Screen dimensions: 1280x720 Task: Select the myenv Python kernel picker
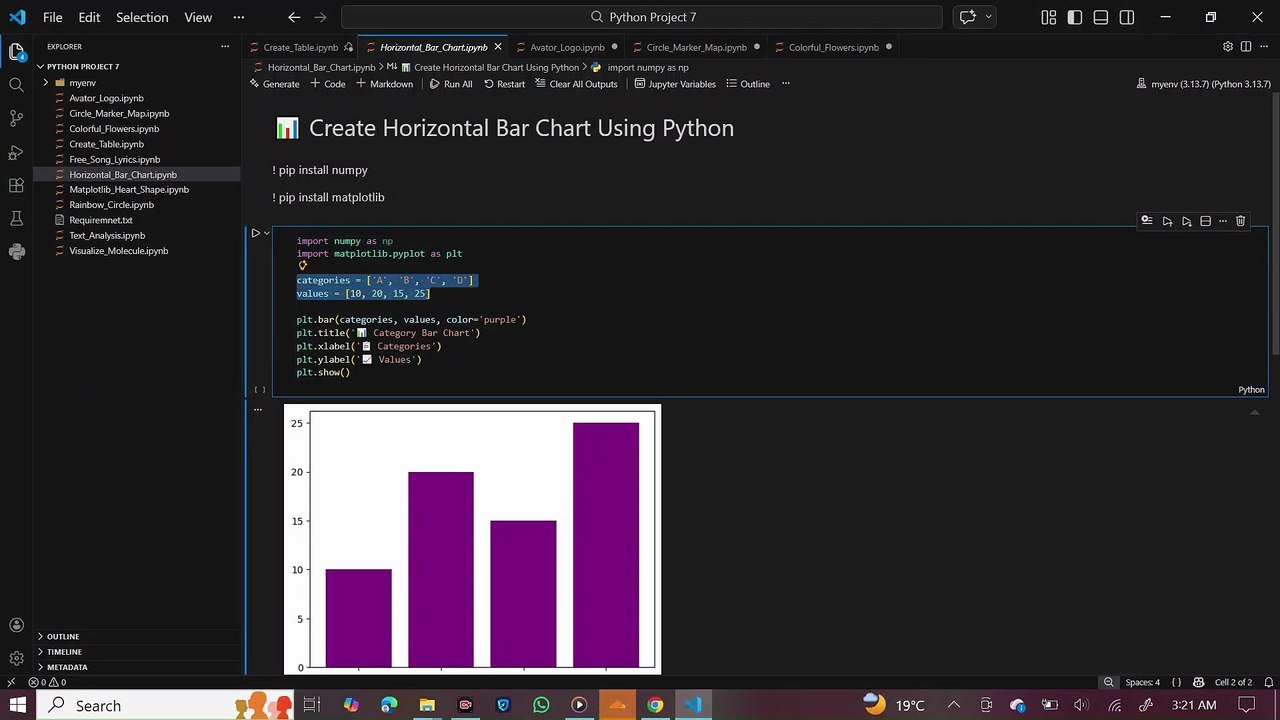pyautogui.click(x=1203, y=84)
